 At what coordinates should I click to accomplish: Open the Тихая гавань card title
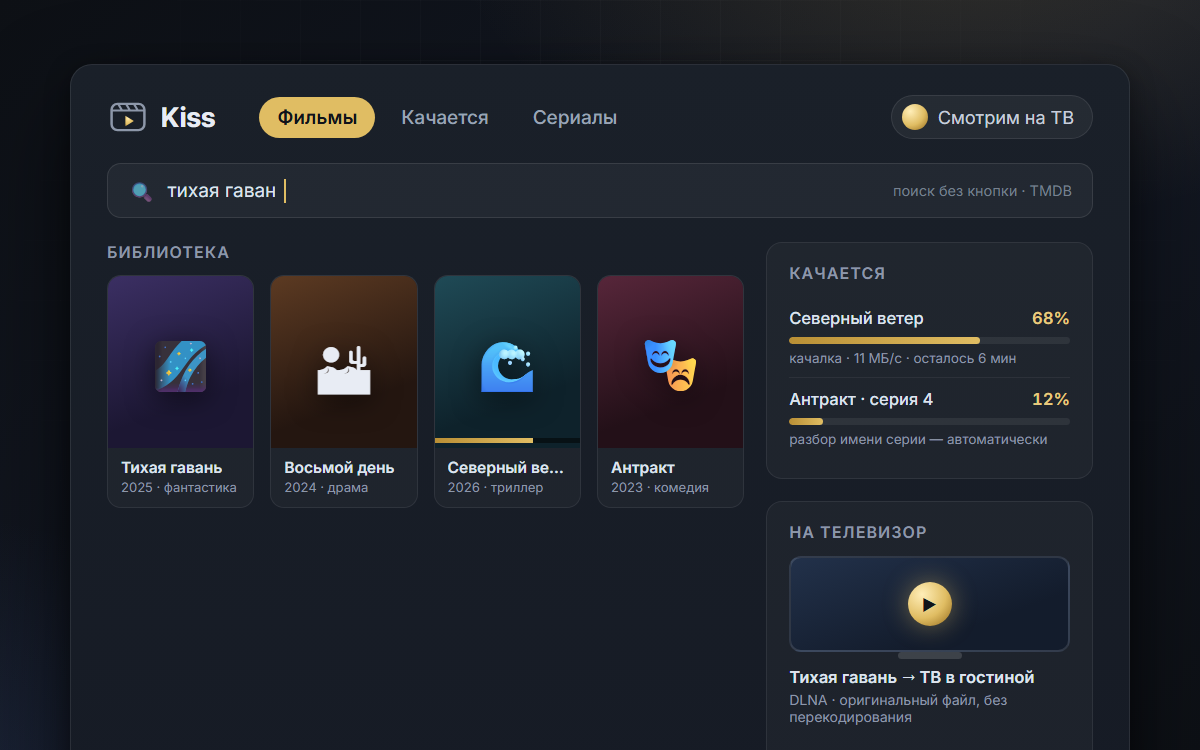point(172,467)
